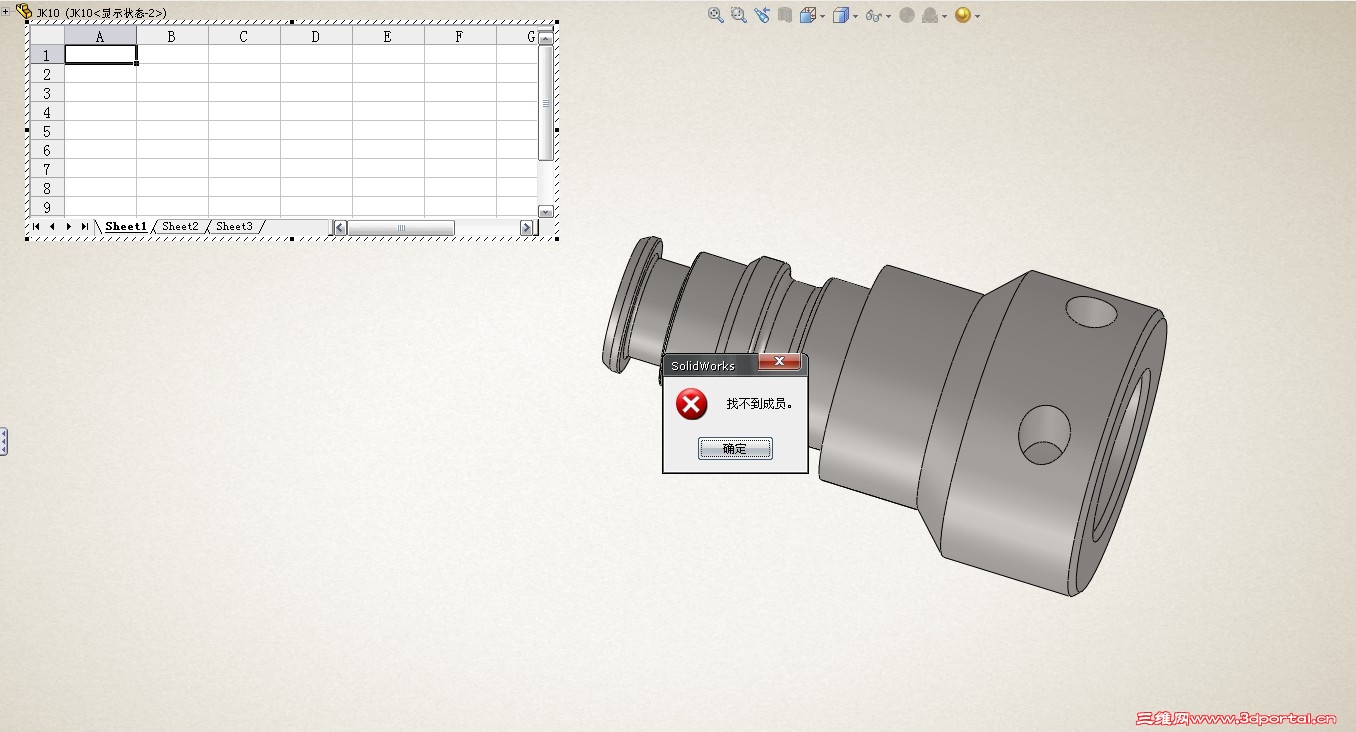Select row 7 header

pyautogui.click(x=47, y=169)
